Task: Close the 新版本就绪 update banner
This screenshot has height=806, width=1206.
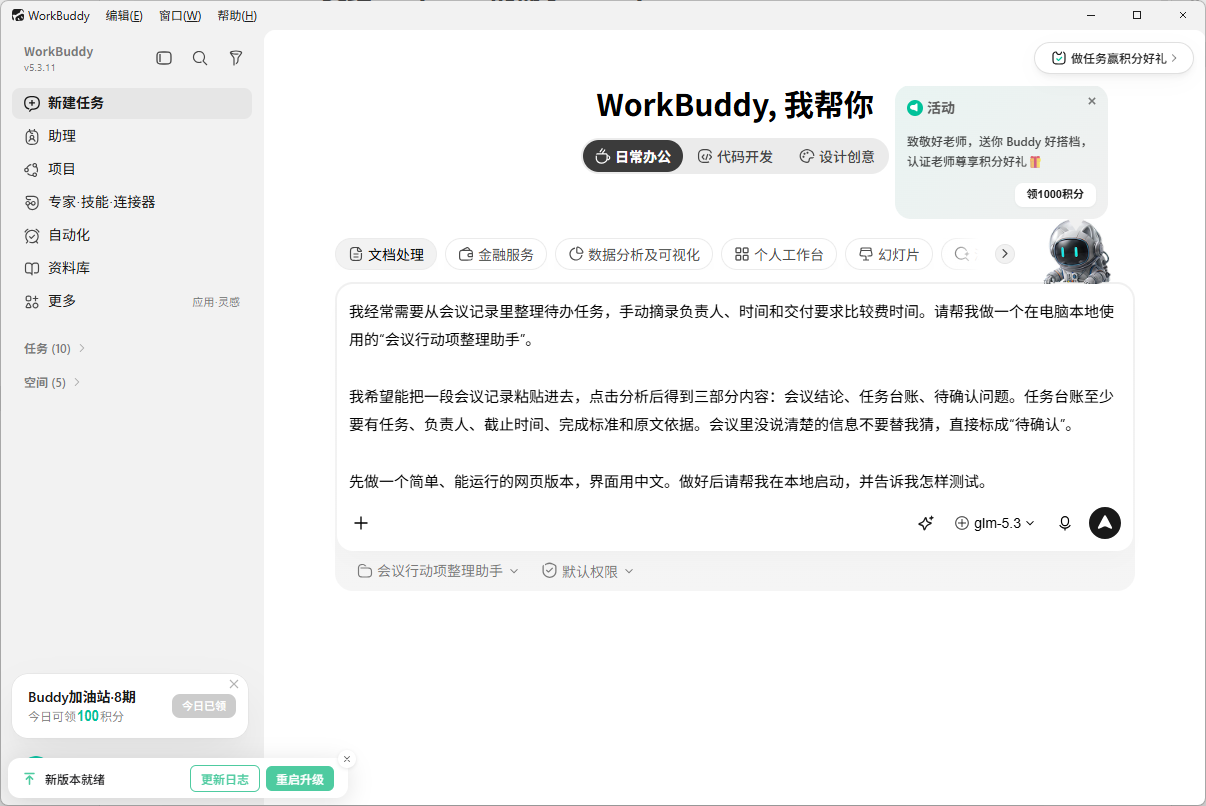Action: (x=347, y=759)
